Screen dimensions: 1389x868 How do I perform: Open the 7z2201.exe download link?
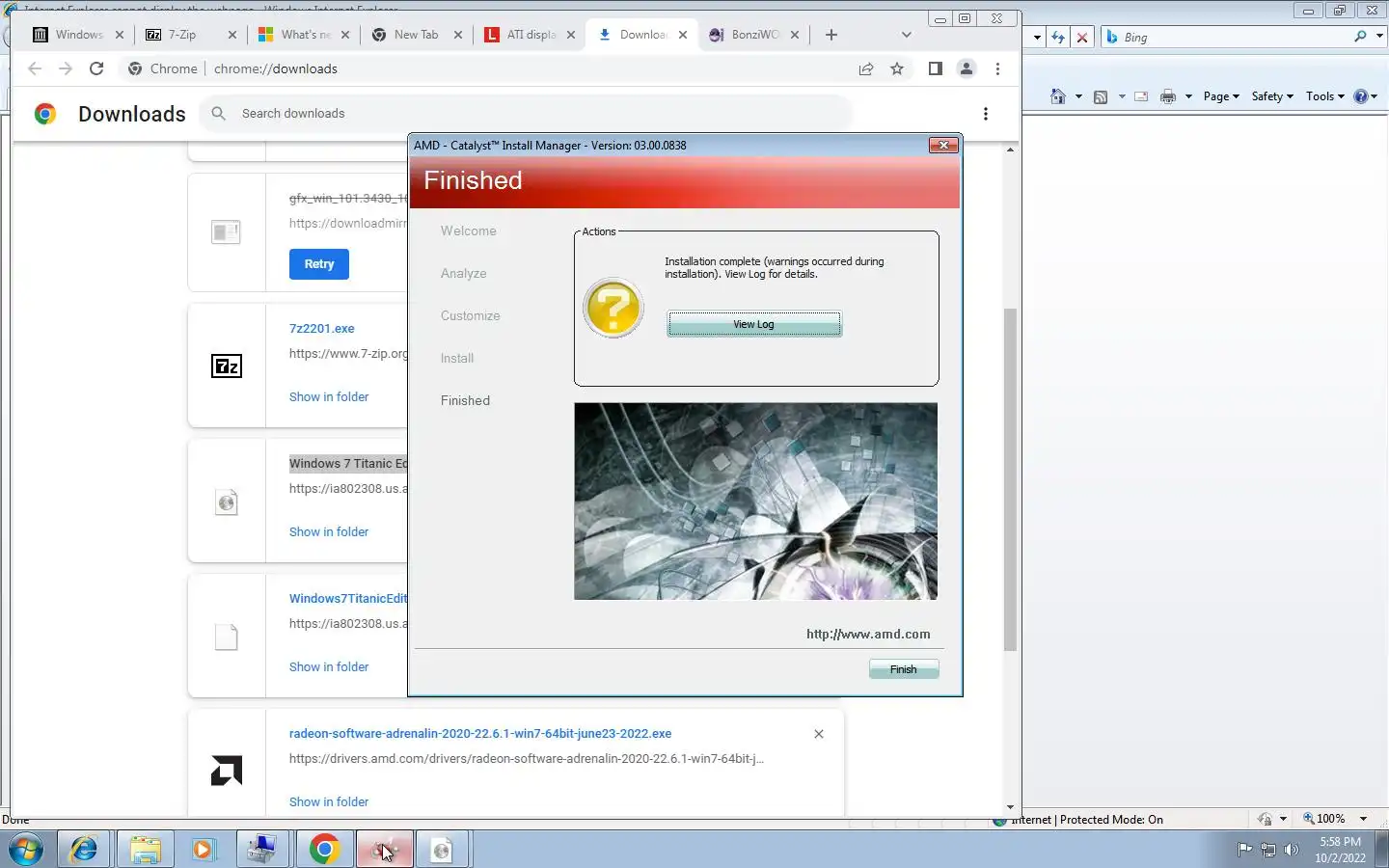point(321,328)
